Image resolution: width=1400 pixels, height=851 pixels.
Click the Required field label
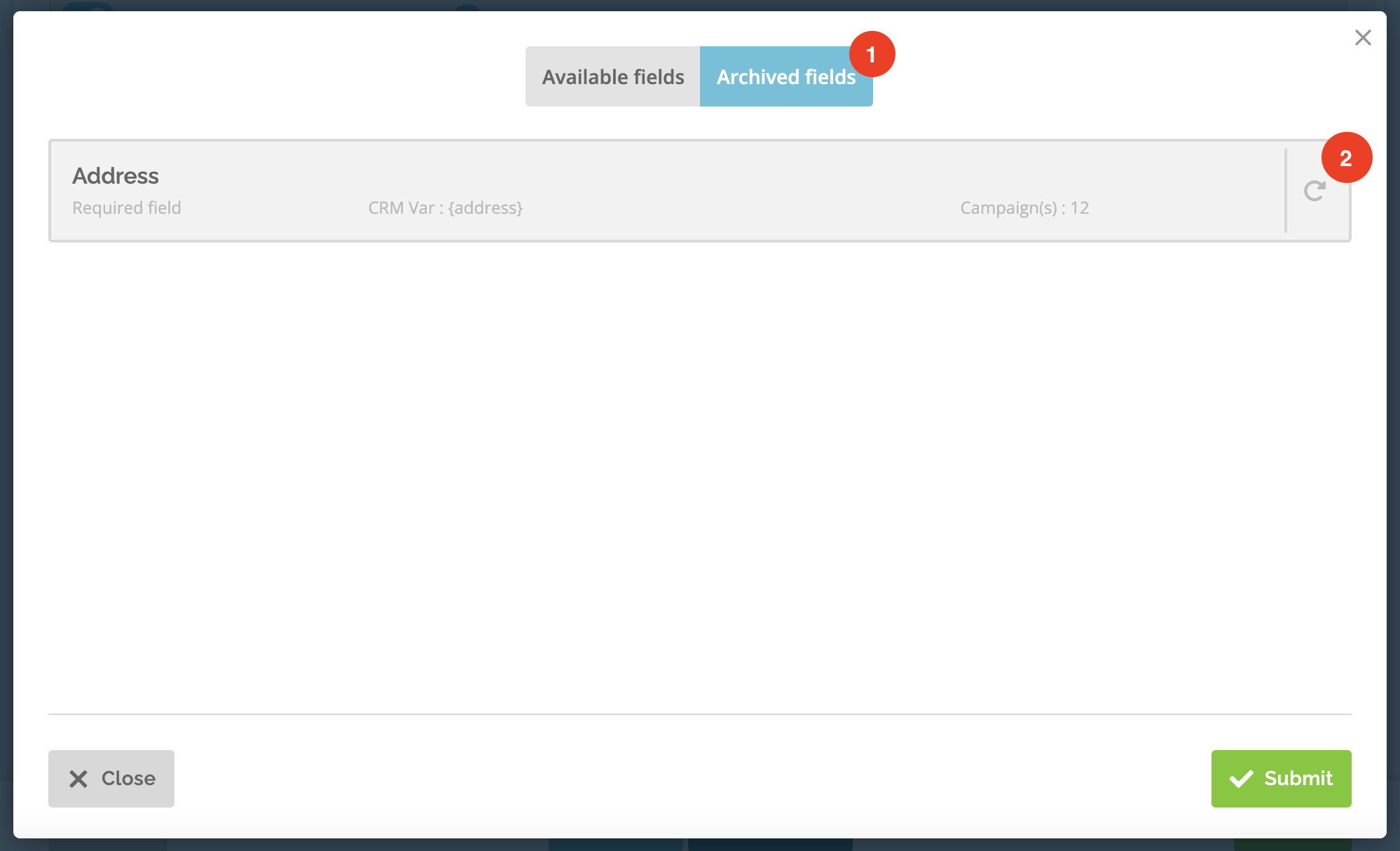click(x=126, y=207)
